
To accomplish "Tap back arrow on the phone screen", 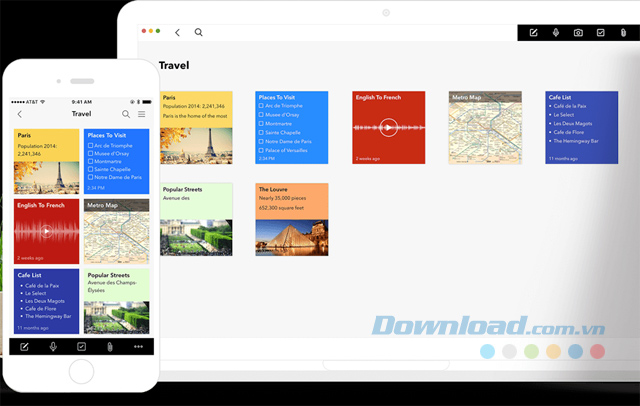I will [x=20, y=114].
